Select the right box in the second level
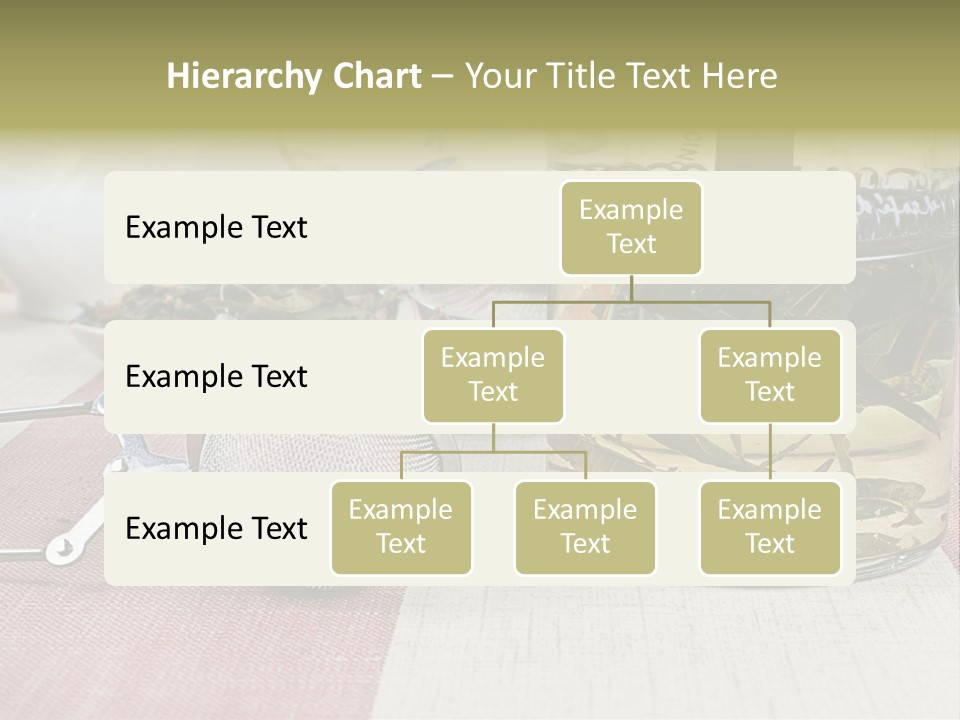Screen dimensions: 960x720 pyautogui.click(x=770, y=376)
